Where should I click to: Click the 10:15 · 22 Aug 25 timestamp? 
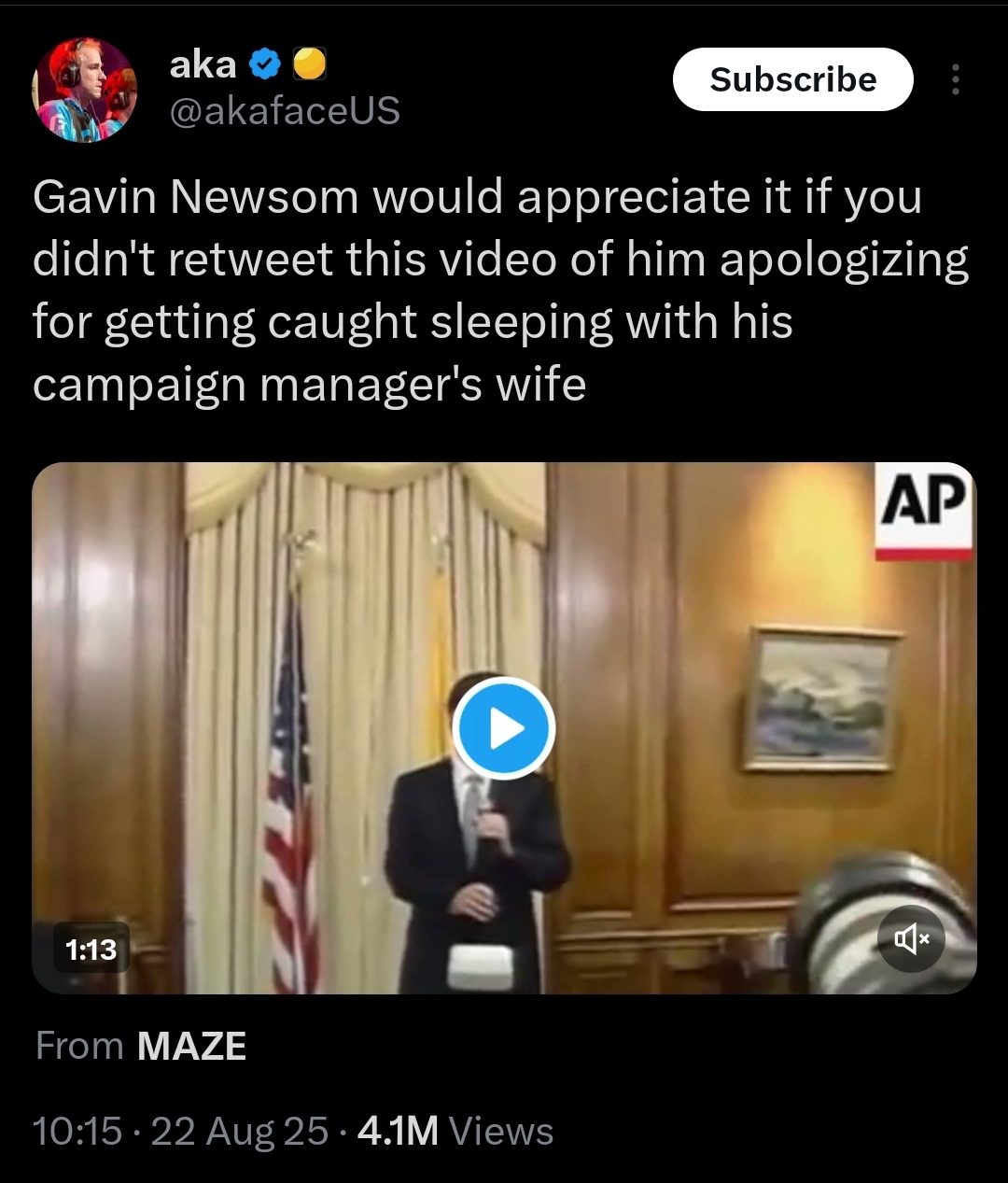pyautogui.click(x=180, y=1131)
